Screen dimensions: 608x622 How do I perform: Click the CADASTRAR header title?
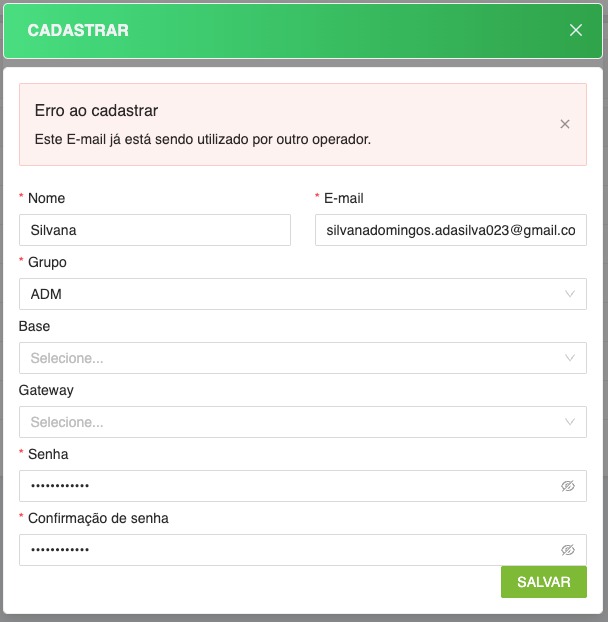78,30
